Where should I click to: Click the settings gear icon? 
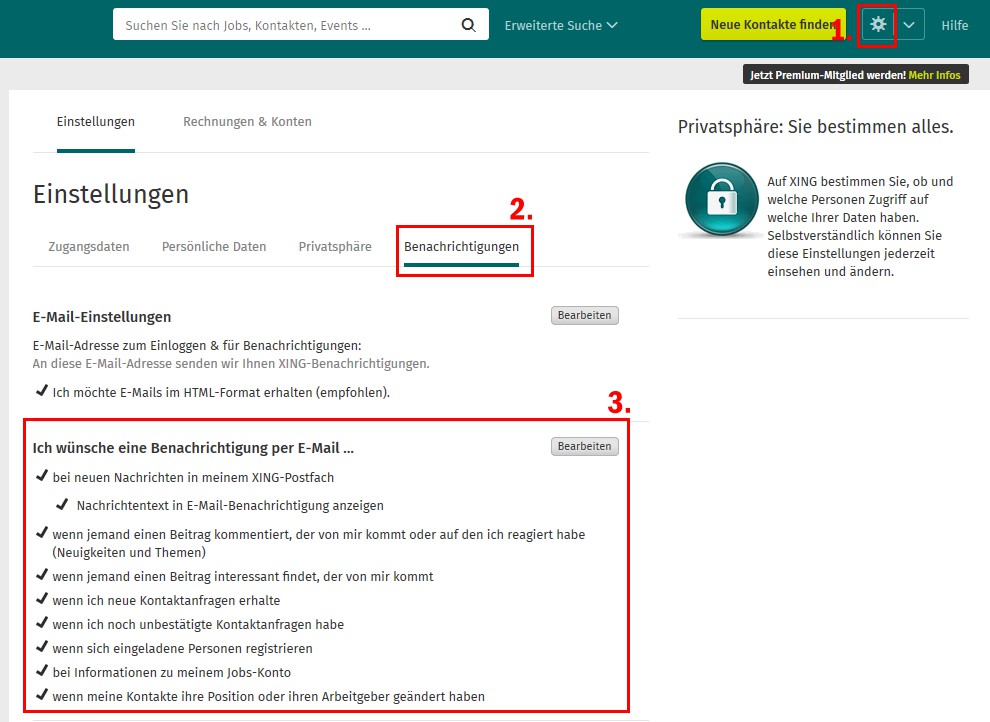coord(878,25)
